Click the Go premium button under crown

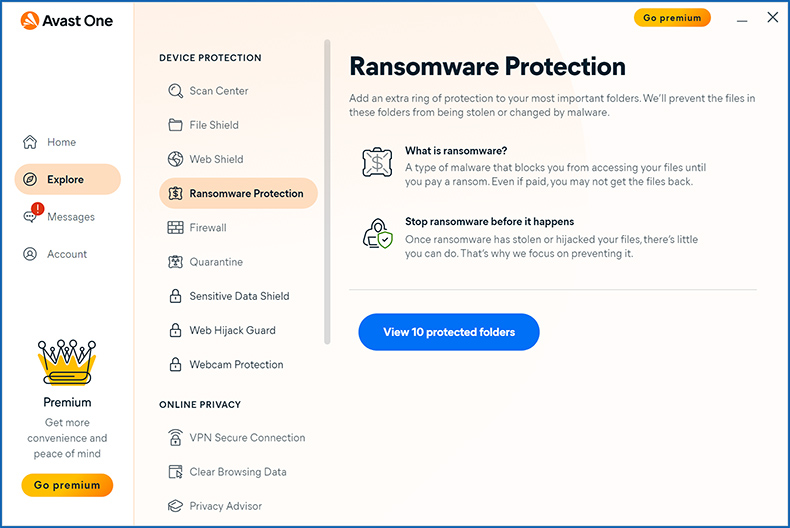coord(67,485)
